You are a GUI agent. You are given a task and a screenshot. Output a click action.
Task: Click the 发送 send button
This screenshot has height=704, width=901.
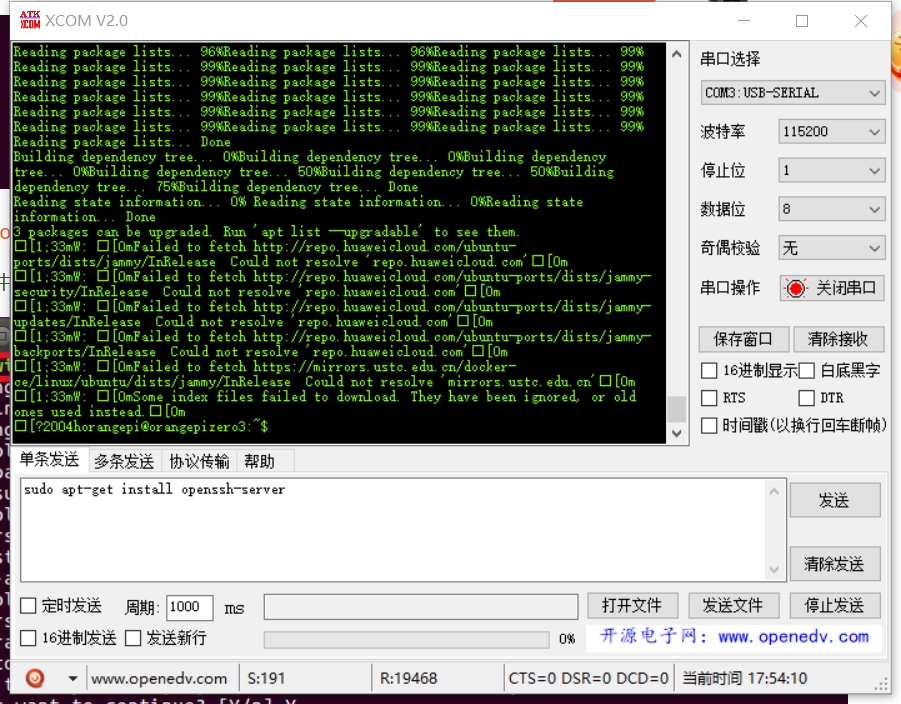click(x=835, y=500)
